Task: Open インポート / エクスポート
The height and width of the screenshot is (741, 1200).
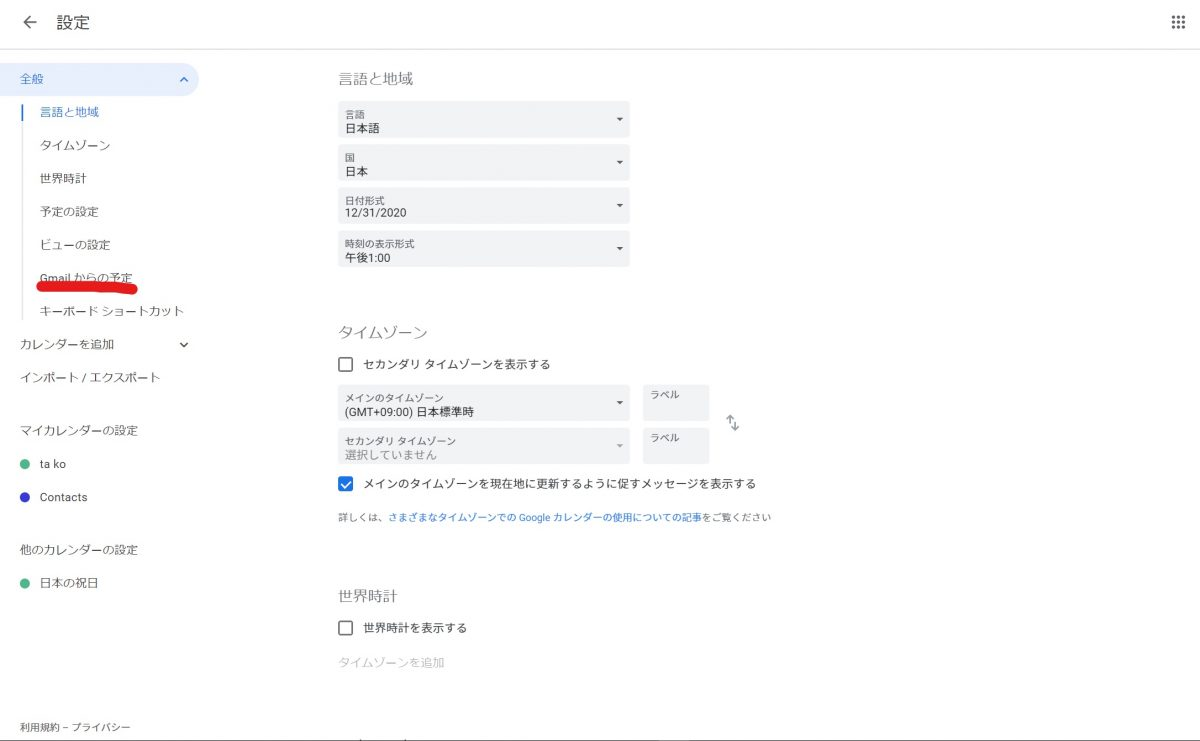Action: (90, 377)
